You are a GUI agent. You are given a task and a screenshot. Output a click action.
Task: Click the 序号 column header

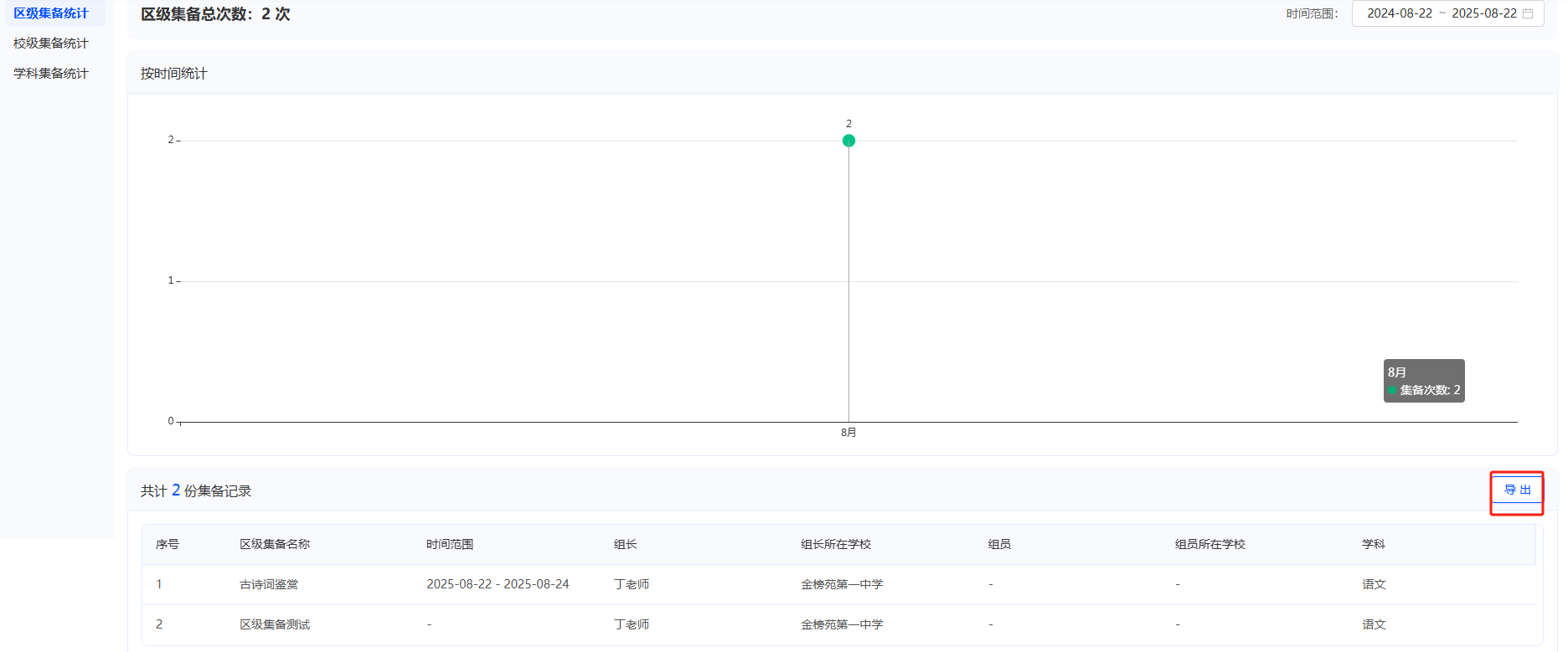click(x=168, y=544)
